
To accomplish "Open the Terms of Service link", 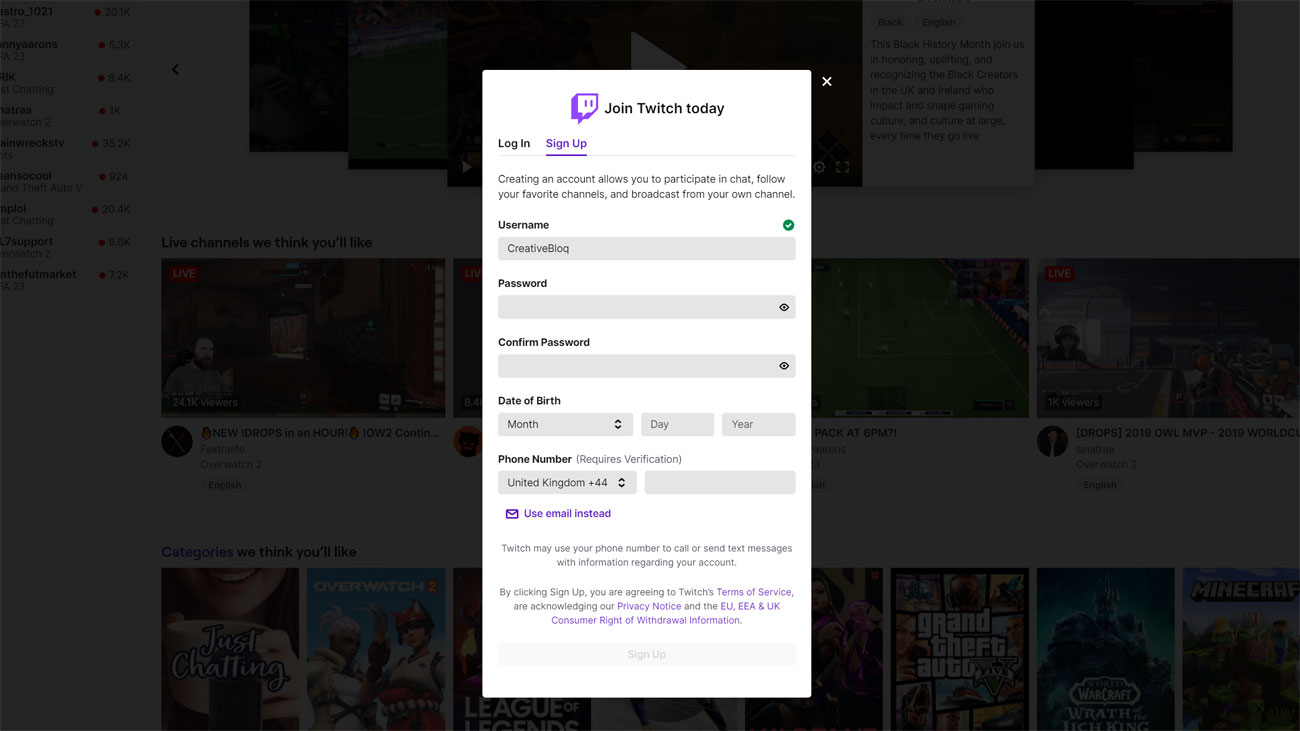I will click(x=754, y=592).
